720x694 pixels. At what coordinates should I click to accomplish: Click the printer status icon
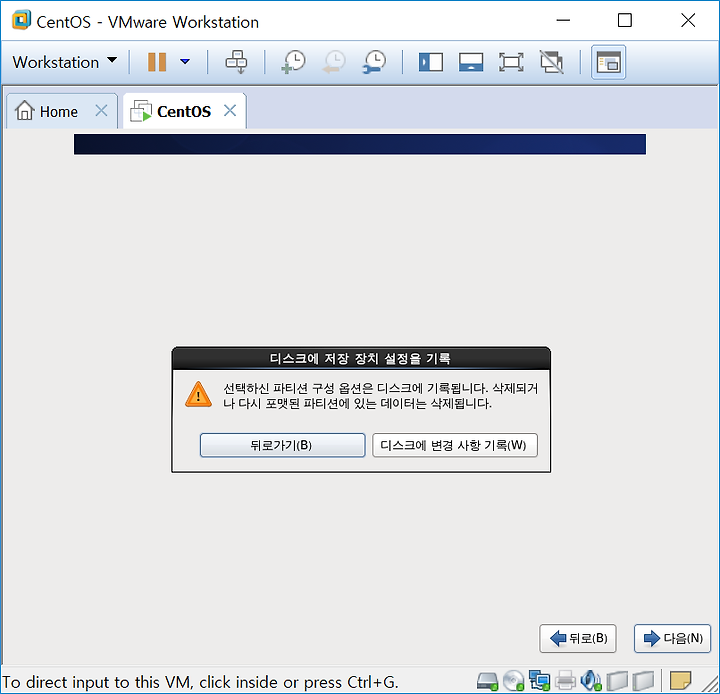click(x=565, y=681)
